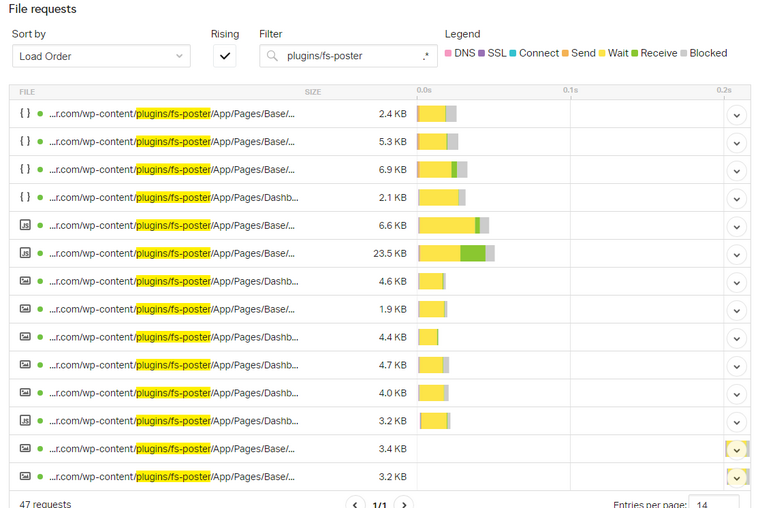Click the JS file icon of the 23.5 KB request
The image size is (760, 508).
[x=25, y=254]
